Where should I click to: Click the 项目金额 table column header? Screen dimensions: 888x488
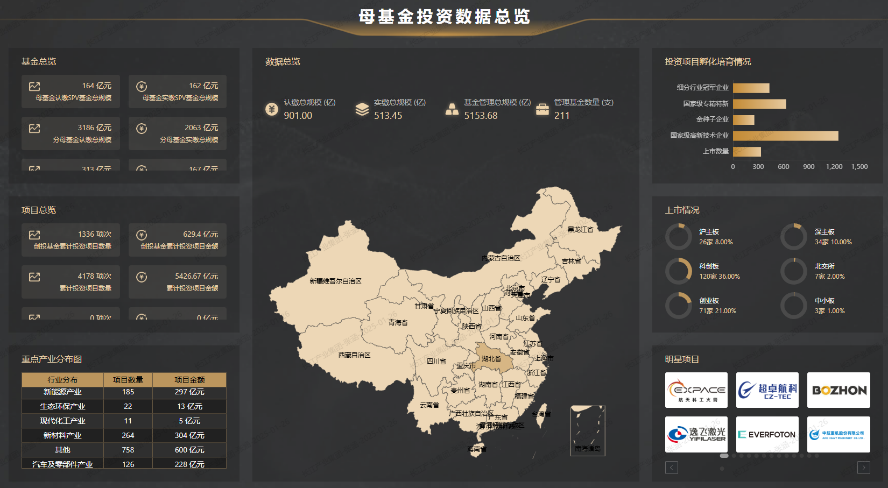coord(187,380)
